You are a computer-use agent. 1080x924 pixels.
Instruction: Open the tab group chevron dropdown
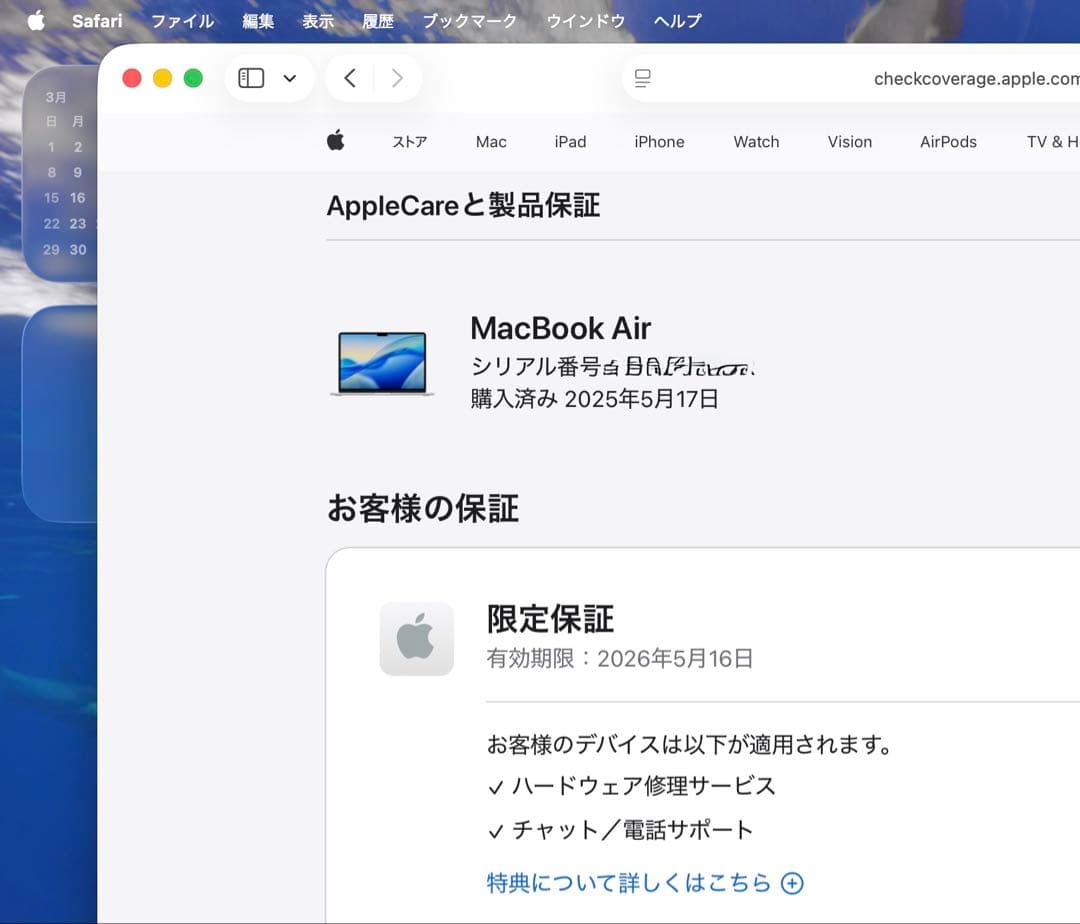pyautogui.click(x=290, y=77)
